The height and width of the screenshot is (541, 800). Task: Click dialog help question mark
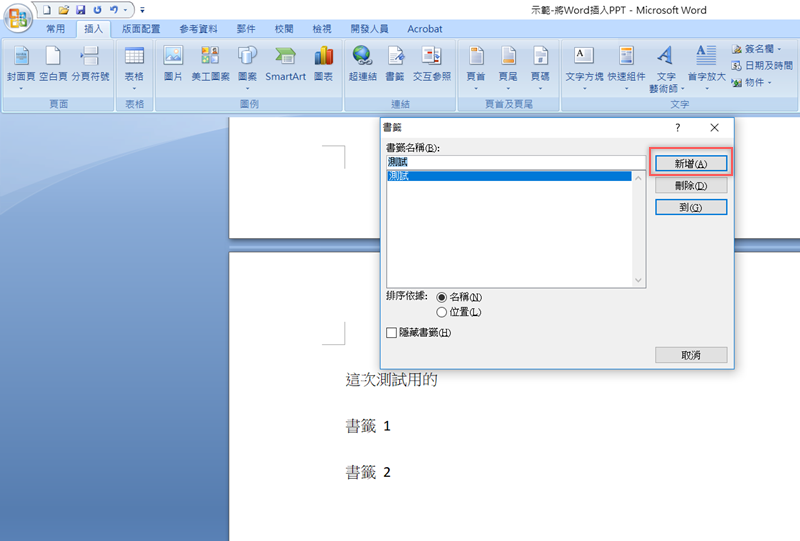point(678,128)
